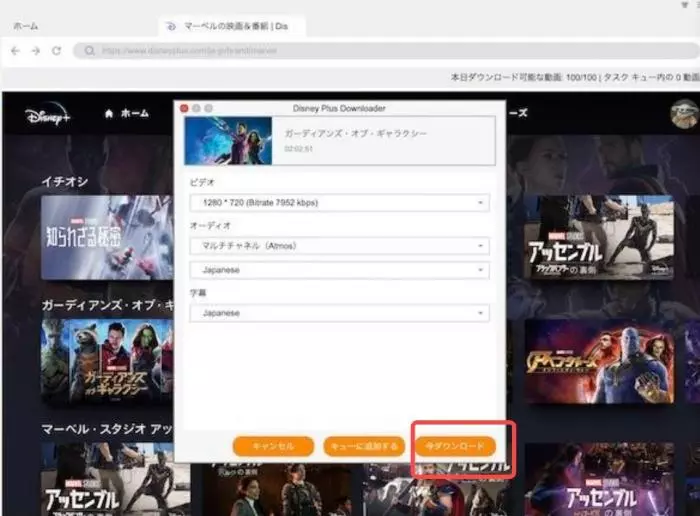
Task: Click the Disney tab favicon
Action: point(171,26)
